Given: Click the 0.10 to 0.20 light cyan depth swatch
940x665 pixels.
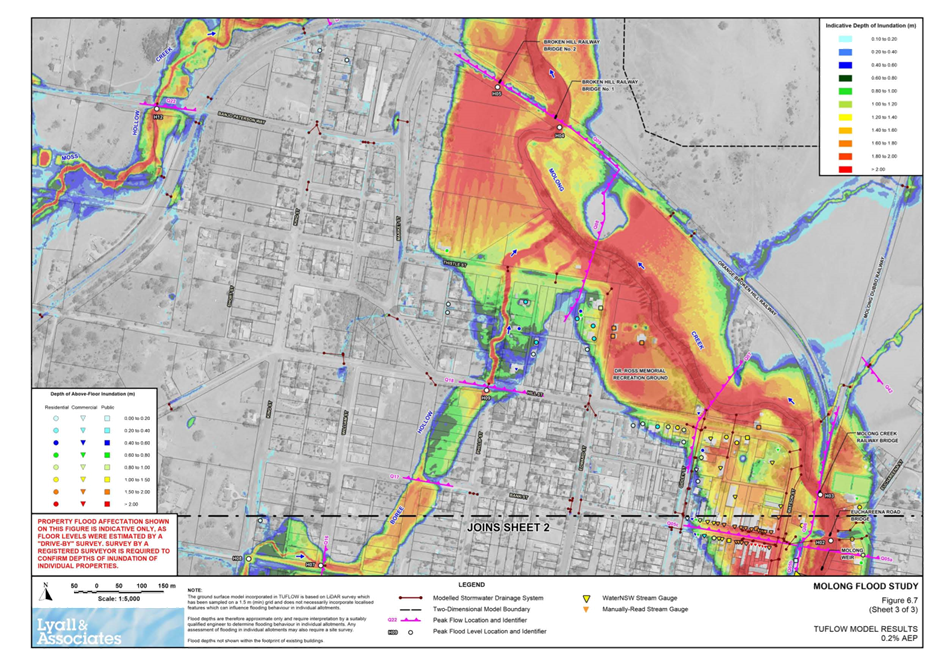Looking at the screenshot, I should [845, 39].
